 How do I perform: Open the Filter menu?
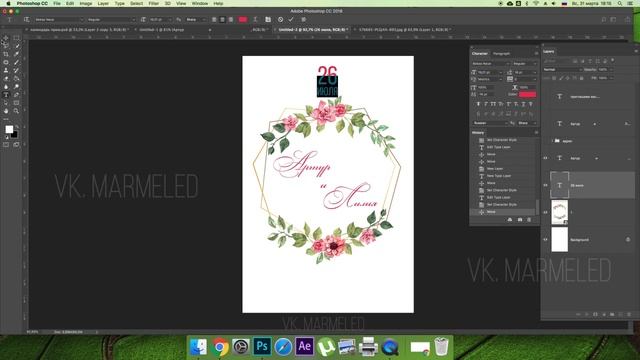[153, 3]
